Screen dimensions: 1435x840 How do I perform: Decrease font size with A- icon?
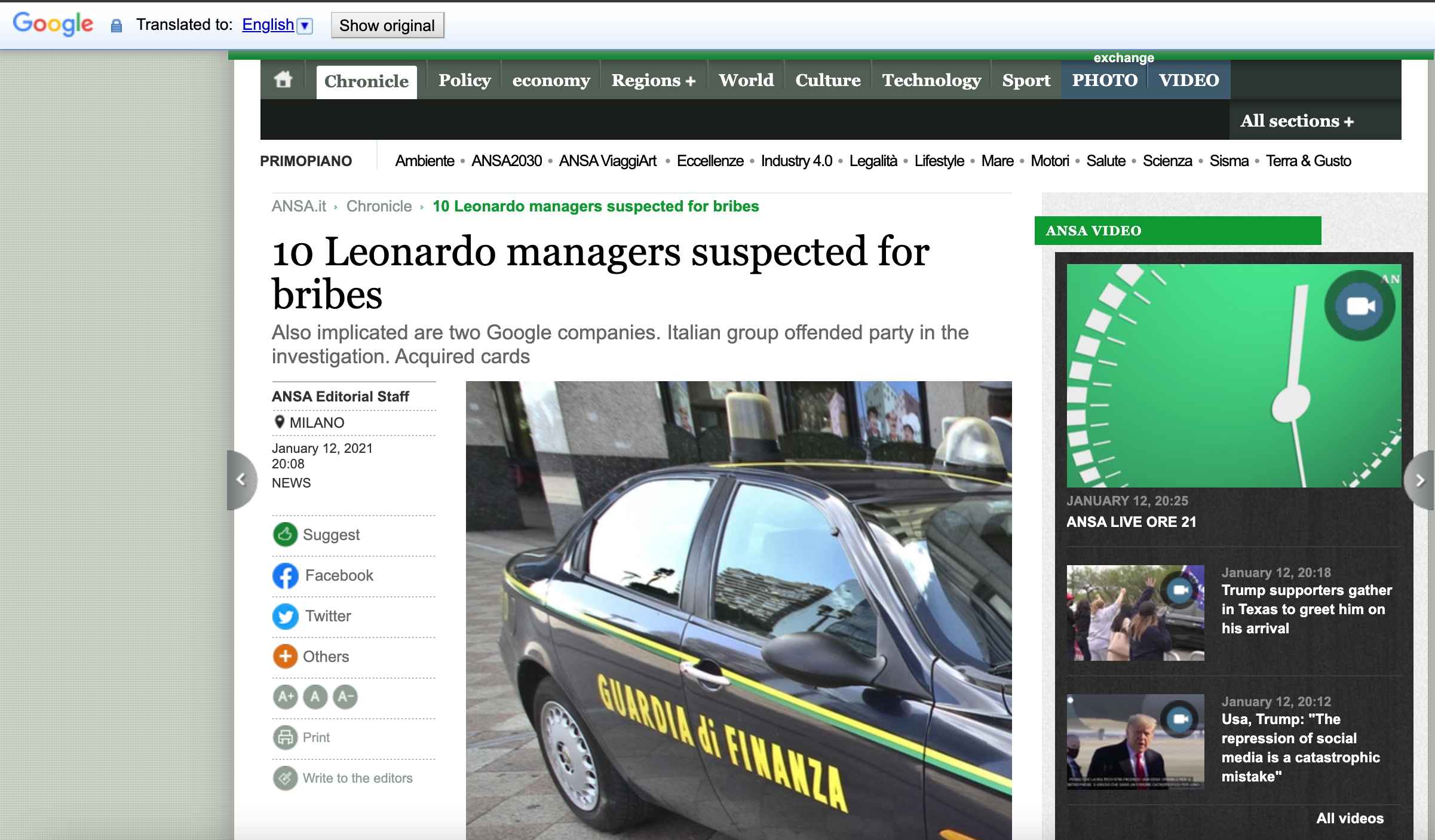coord(345,697)
